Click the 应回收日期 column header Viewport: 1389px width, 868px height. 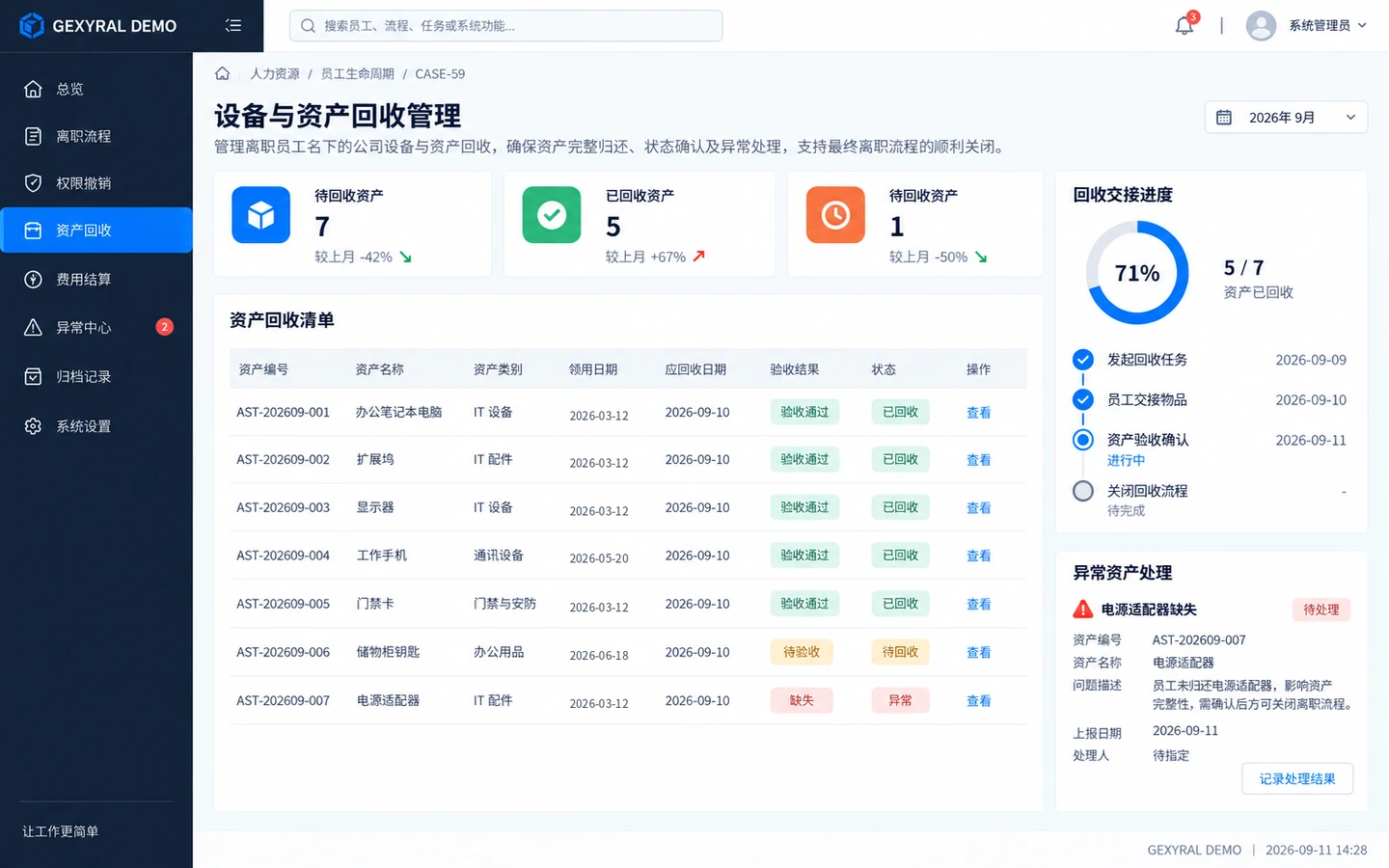click(x=695, y=369)
